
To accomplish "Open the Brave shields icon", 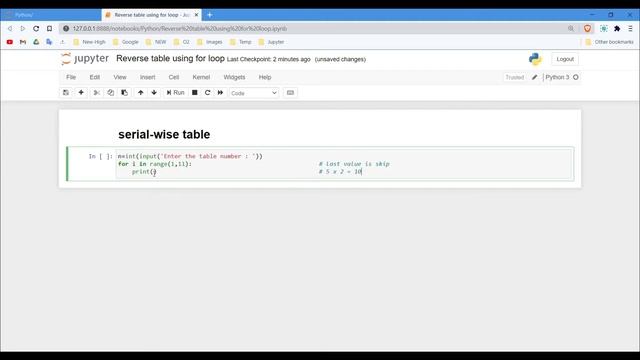I will [587, 29].
